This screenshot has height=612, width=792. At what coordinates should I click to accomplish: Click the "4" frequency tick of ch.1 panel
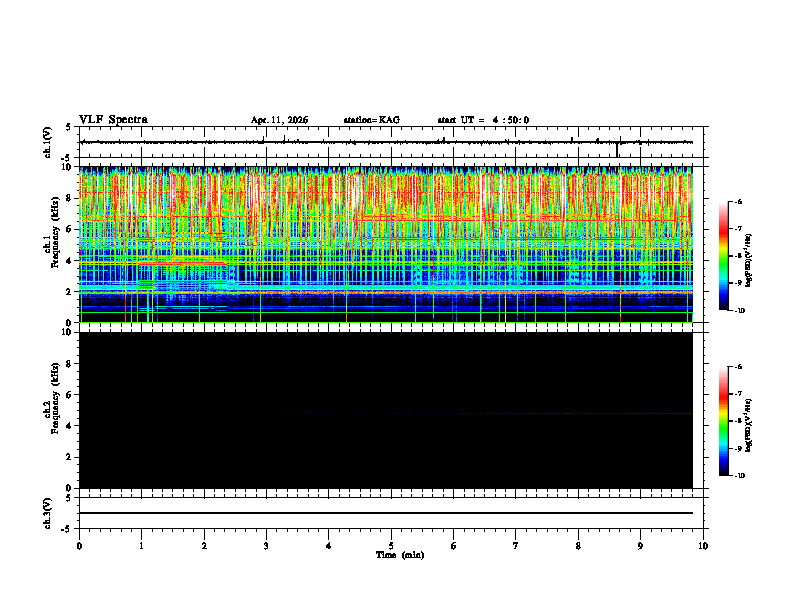coord(71,261)
